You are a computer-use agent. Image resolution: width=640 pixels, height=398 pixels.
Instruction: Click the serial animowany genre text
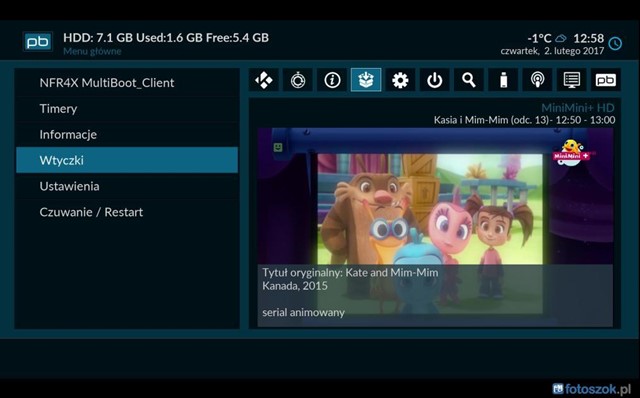click(x=304, y=313)
